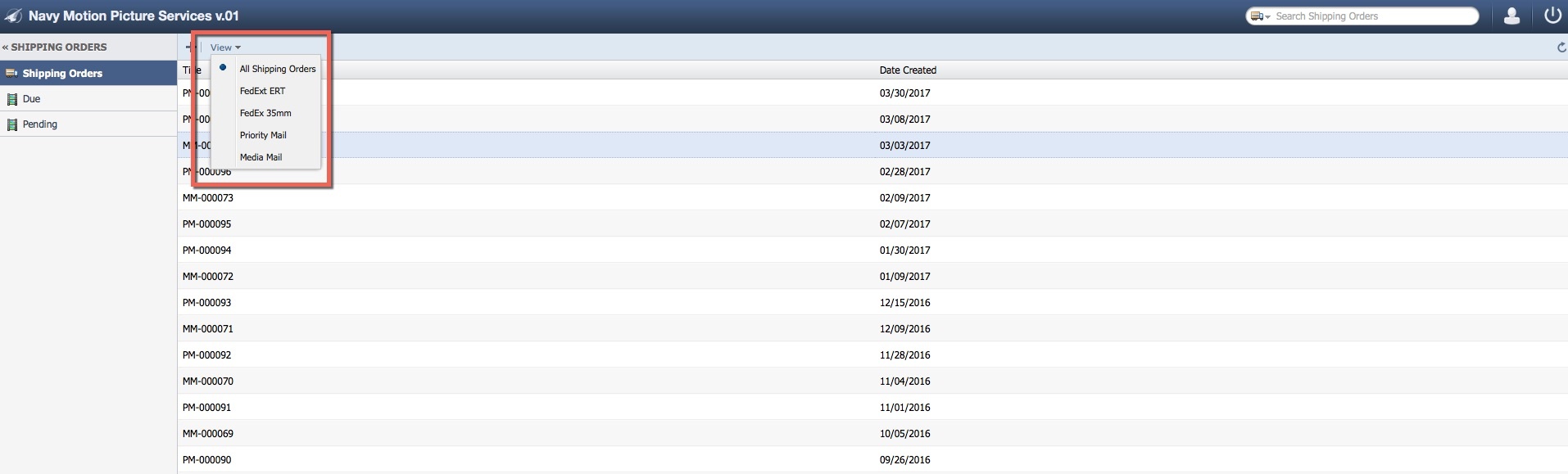
Task: Click the truck icon beside Shipping Orders in sidebar
Action: pos(11,74)
